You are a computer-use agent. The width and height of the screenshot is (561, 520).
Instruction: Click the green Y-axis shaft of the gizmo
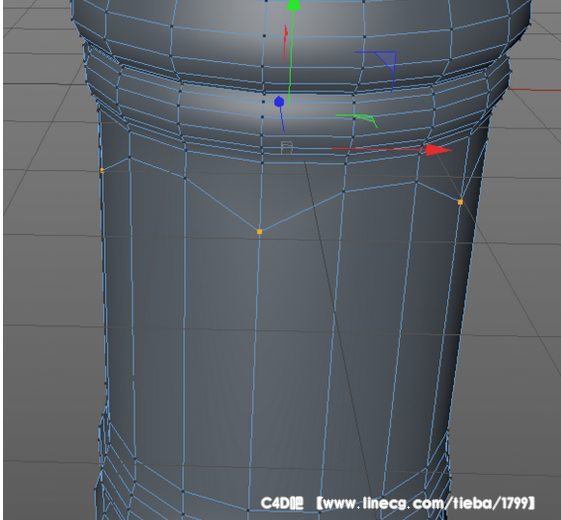coord(291,57)
